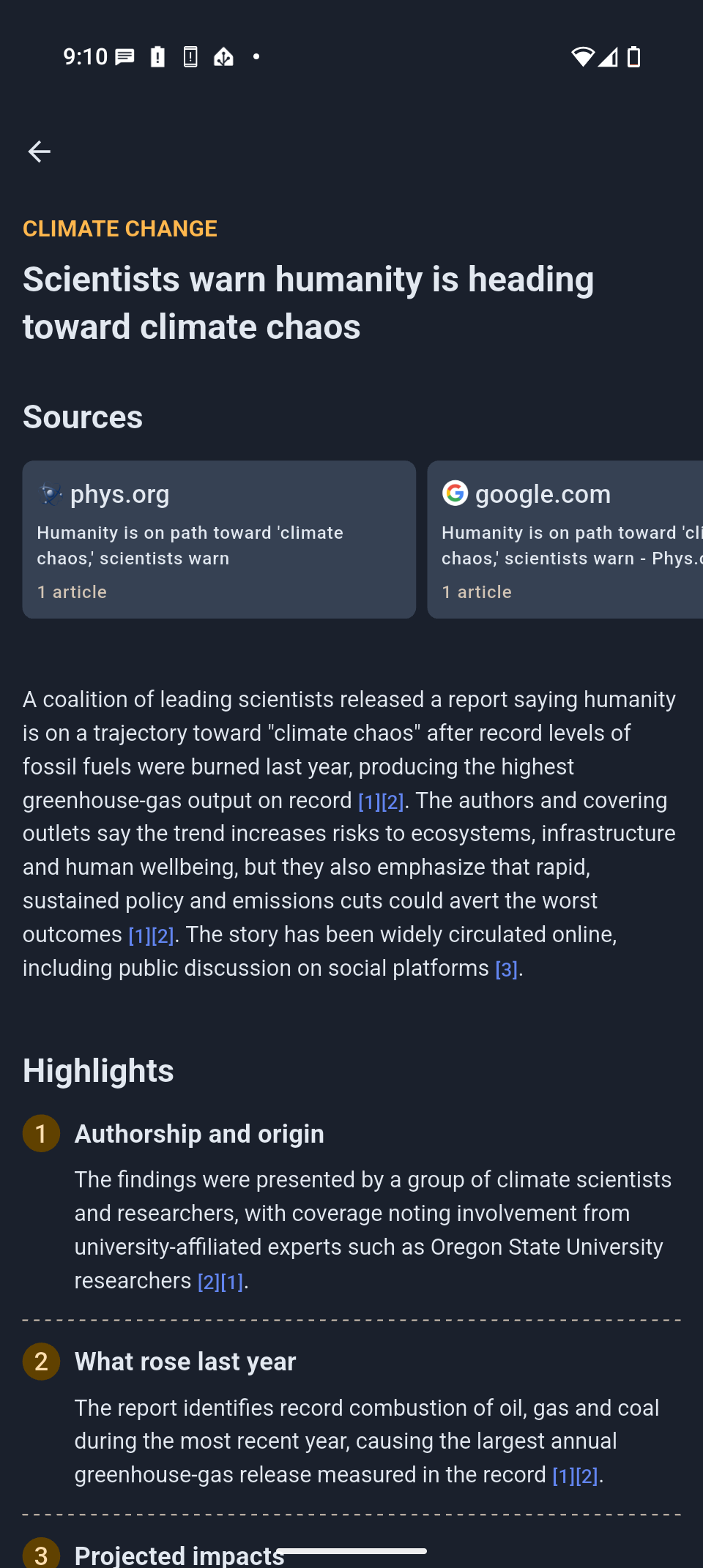Tap the numbered badge 3 for Projected impacts
The height and width of the screenshot is (1568, 703).
pyautogui.click(x=41, y=1553)
